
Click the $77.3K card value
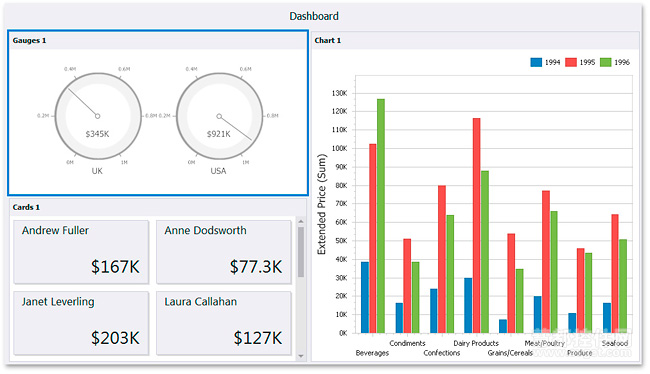click(x=256, y=267)
